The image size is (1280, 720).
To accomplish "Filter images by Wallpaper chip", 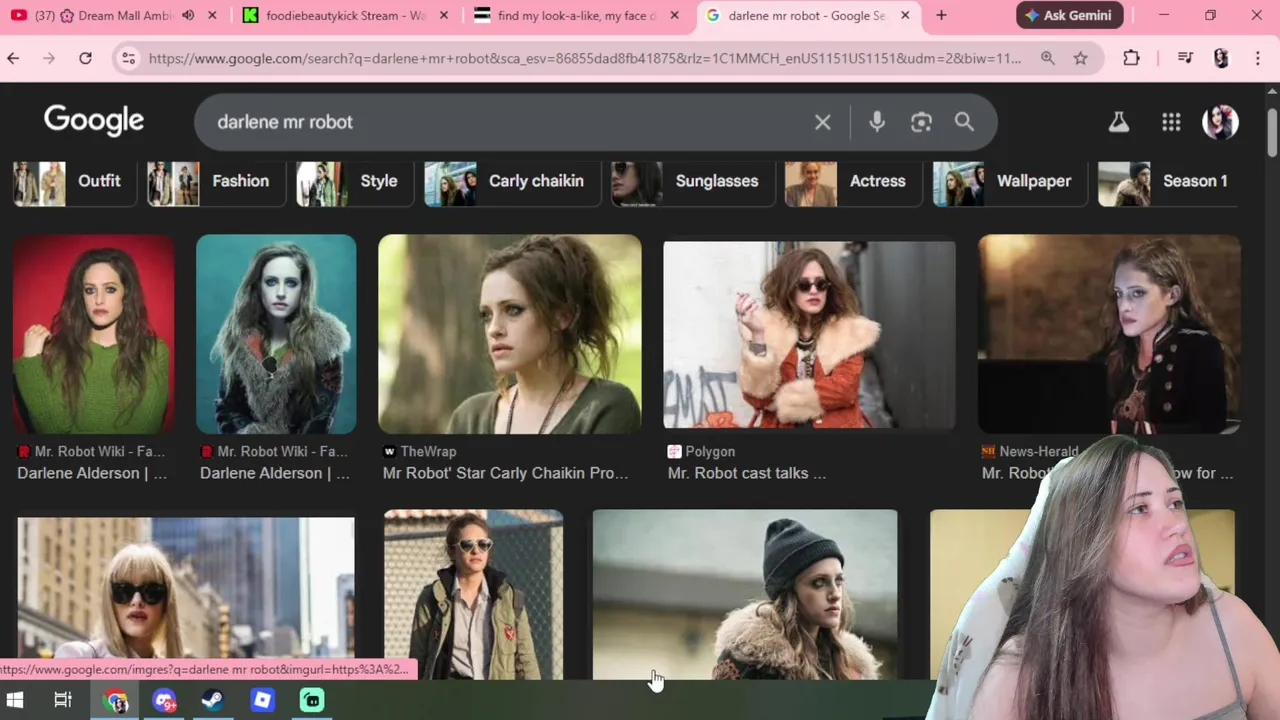I will pyautogui.click(x=1010, y=183).
